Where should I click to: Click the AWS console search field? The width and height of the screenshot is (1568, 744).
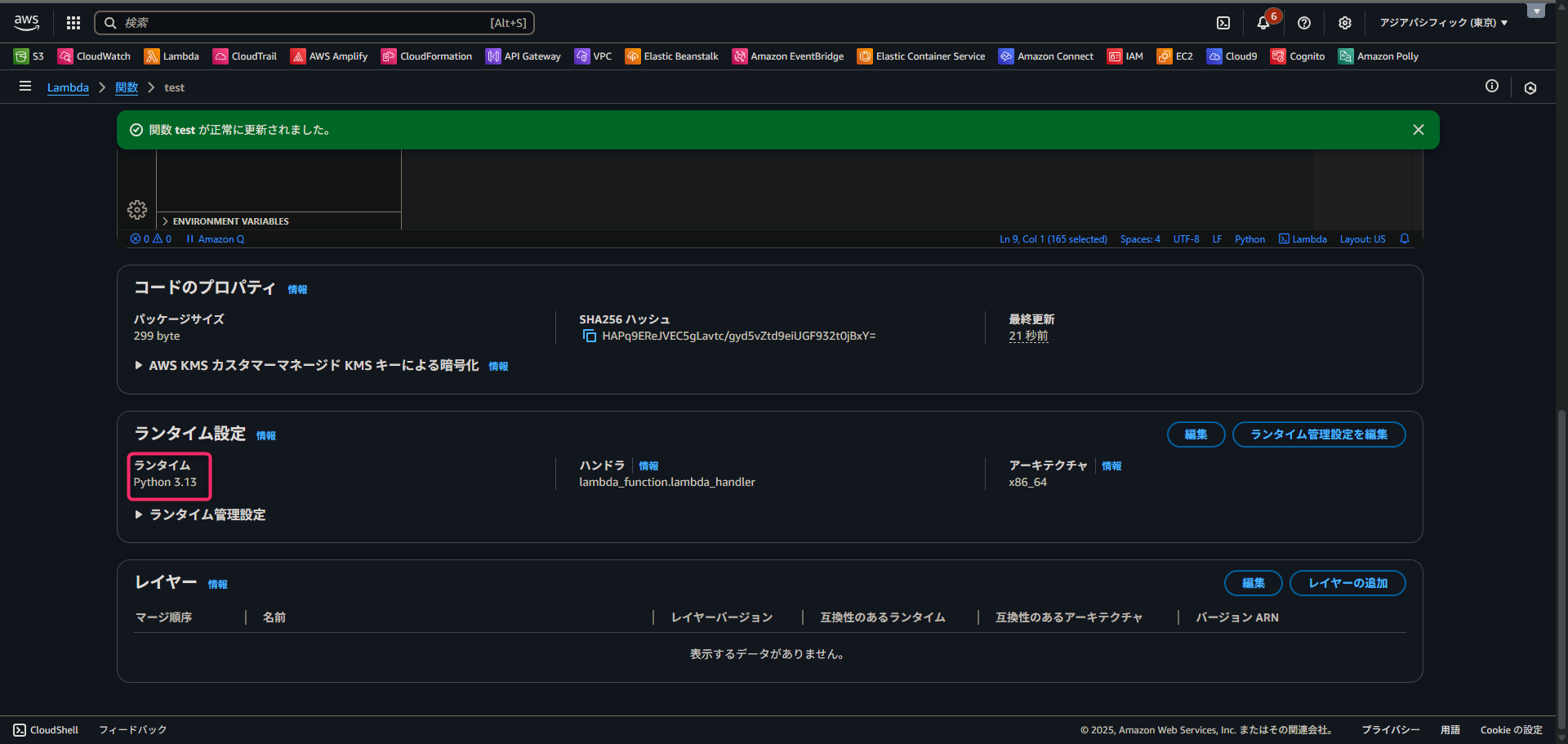click(314, 23)
